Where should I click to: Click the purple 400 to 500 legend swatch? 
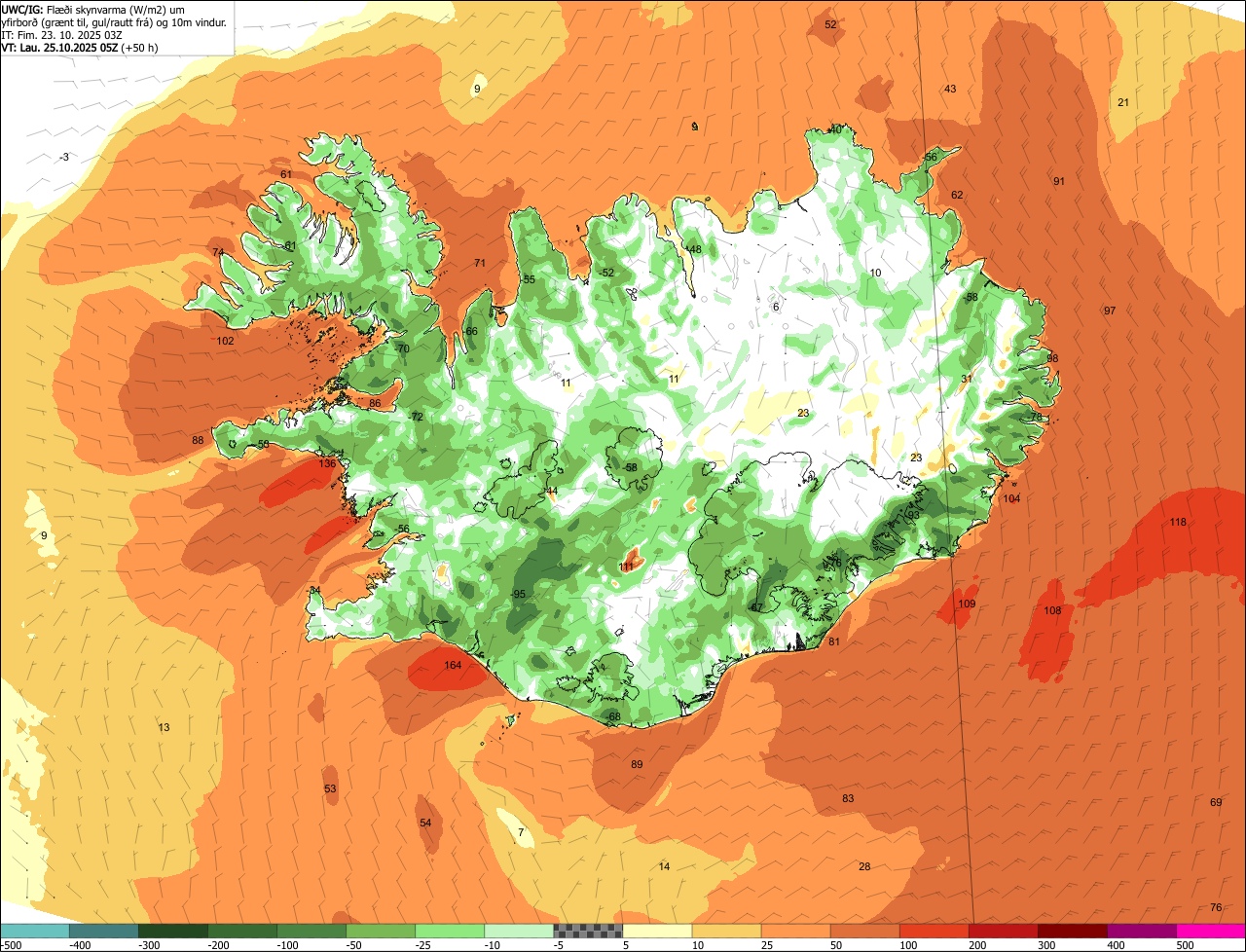(x=1141, y=931)
